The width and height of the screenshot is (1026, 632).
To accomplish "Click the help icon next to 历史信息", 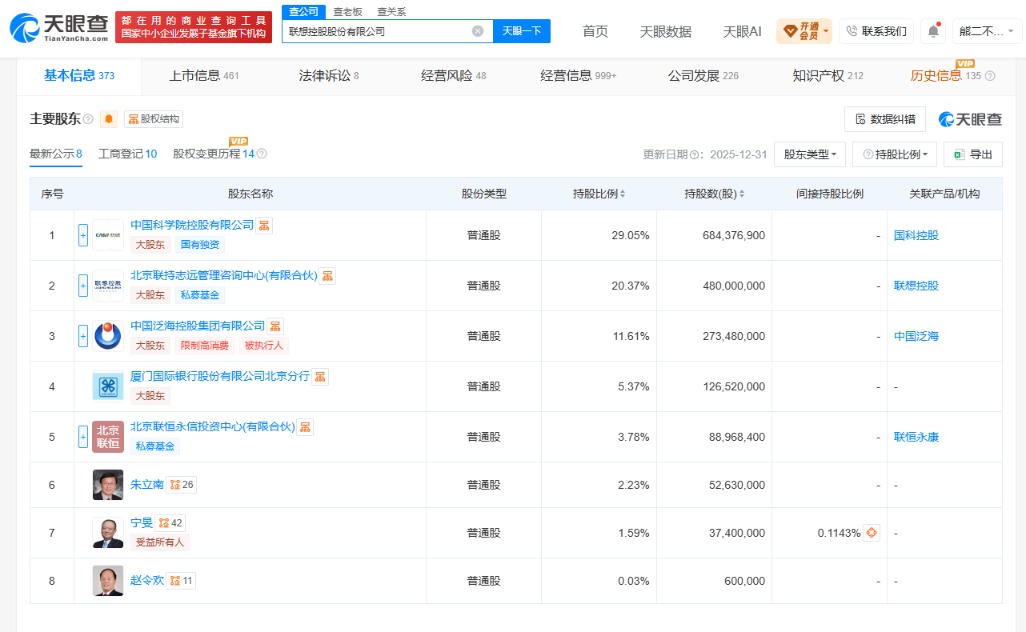I will (990, 76).
